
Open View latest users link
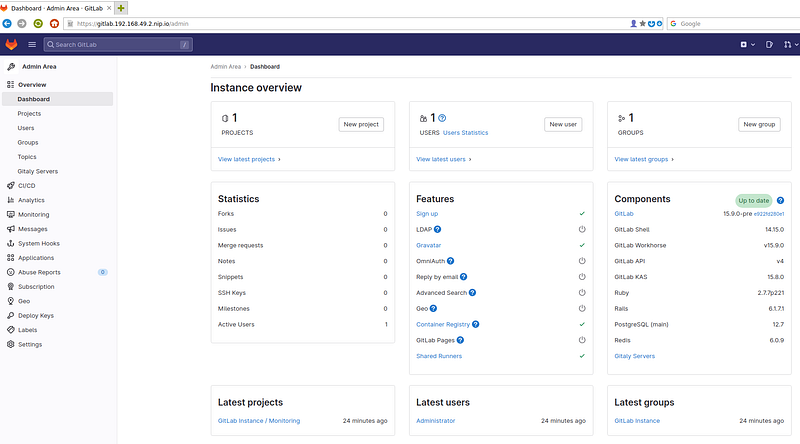[x=443, y=159]
